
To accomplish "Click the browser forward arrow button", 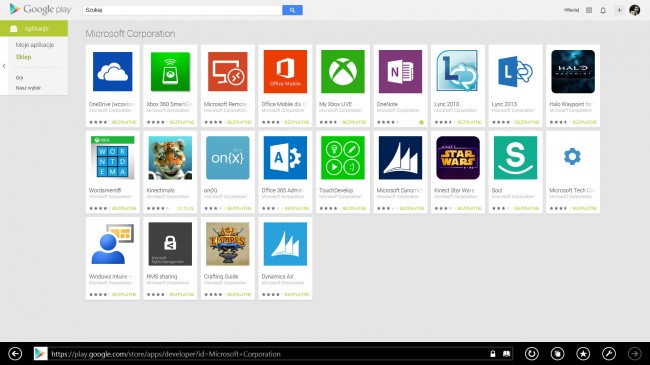I will (x=635, y=354).
